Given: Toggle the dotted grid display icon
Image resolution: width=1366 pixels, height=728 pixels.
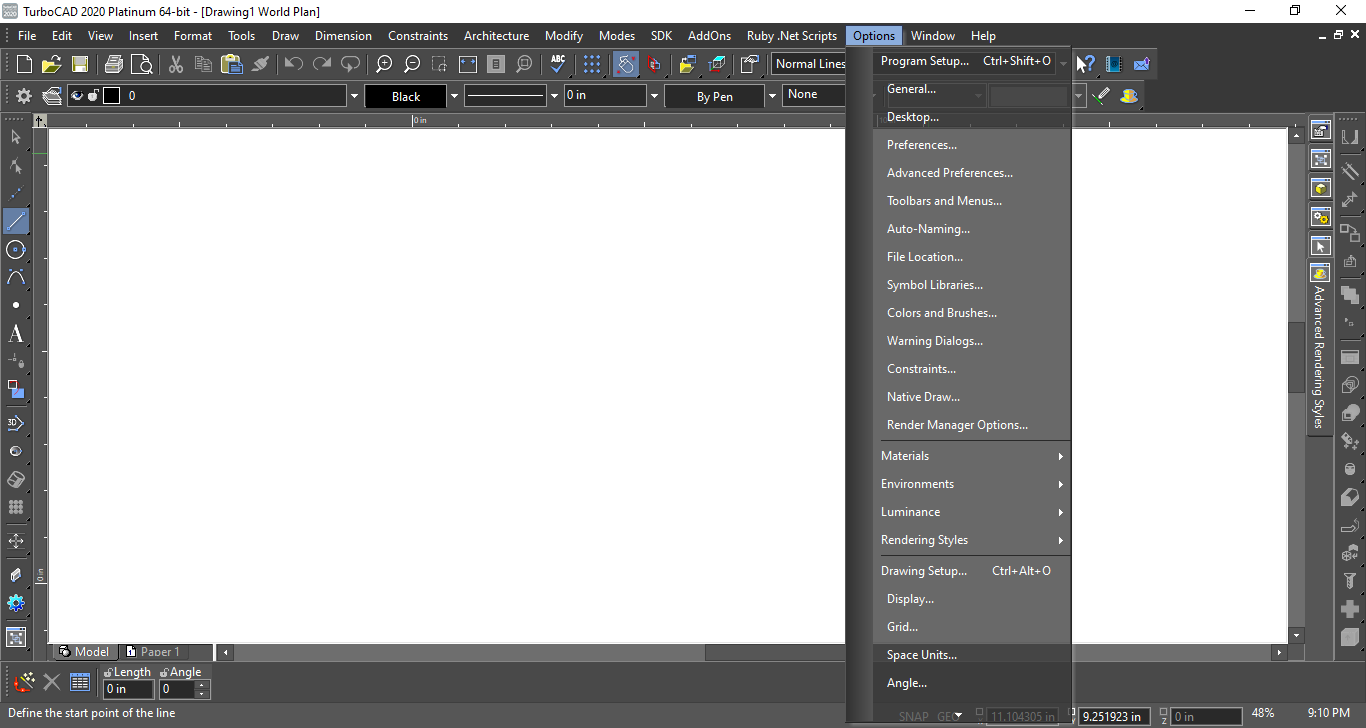Looking at the screenshot, I should [592, 64].
